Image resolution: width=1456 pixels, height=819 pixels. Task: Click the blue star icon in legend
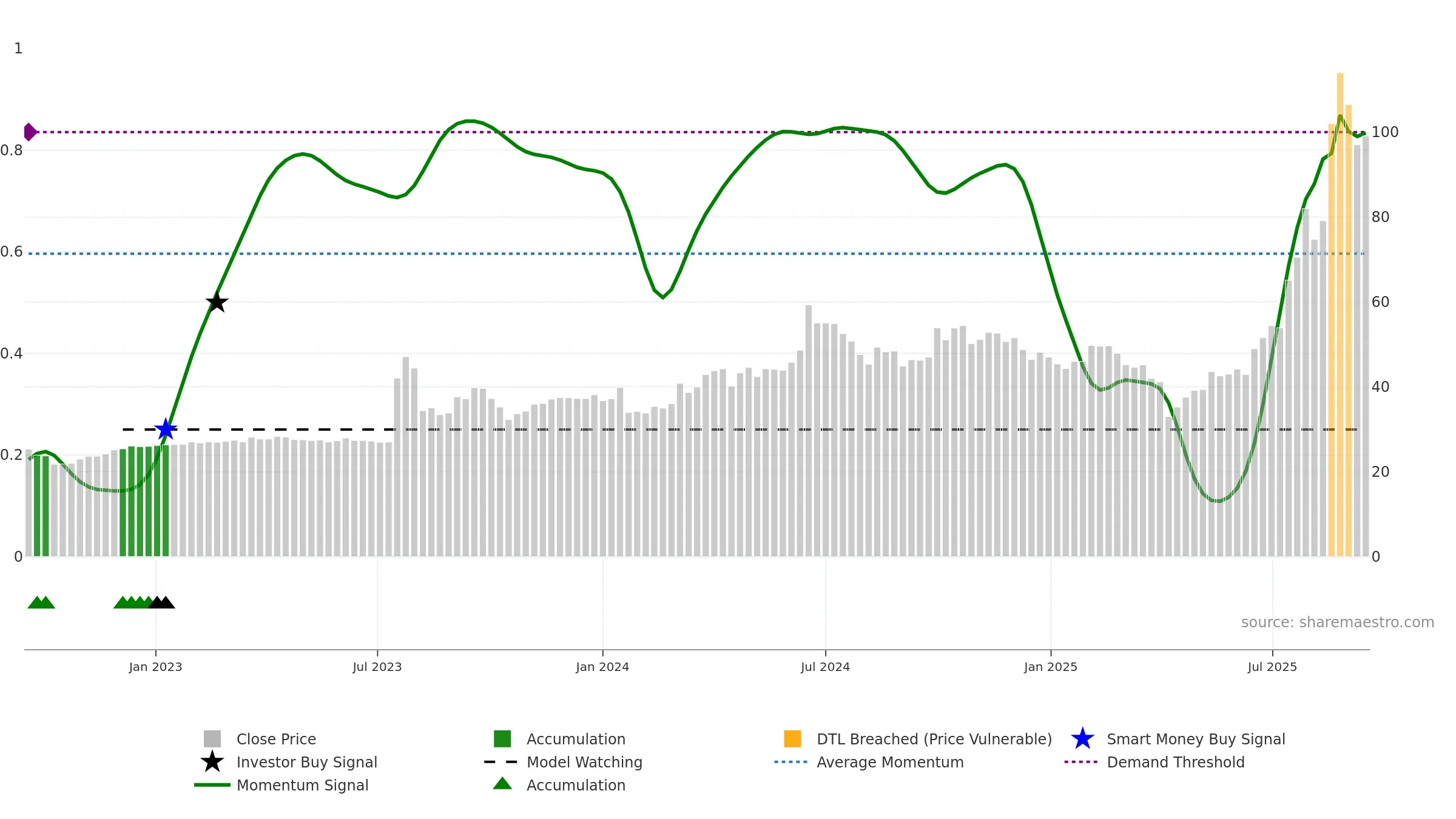click(x=1082, y=738)
